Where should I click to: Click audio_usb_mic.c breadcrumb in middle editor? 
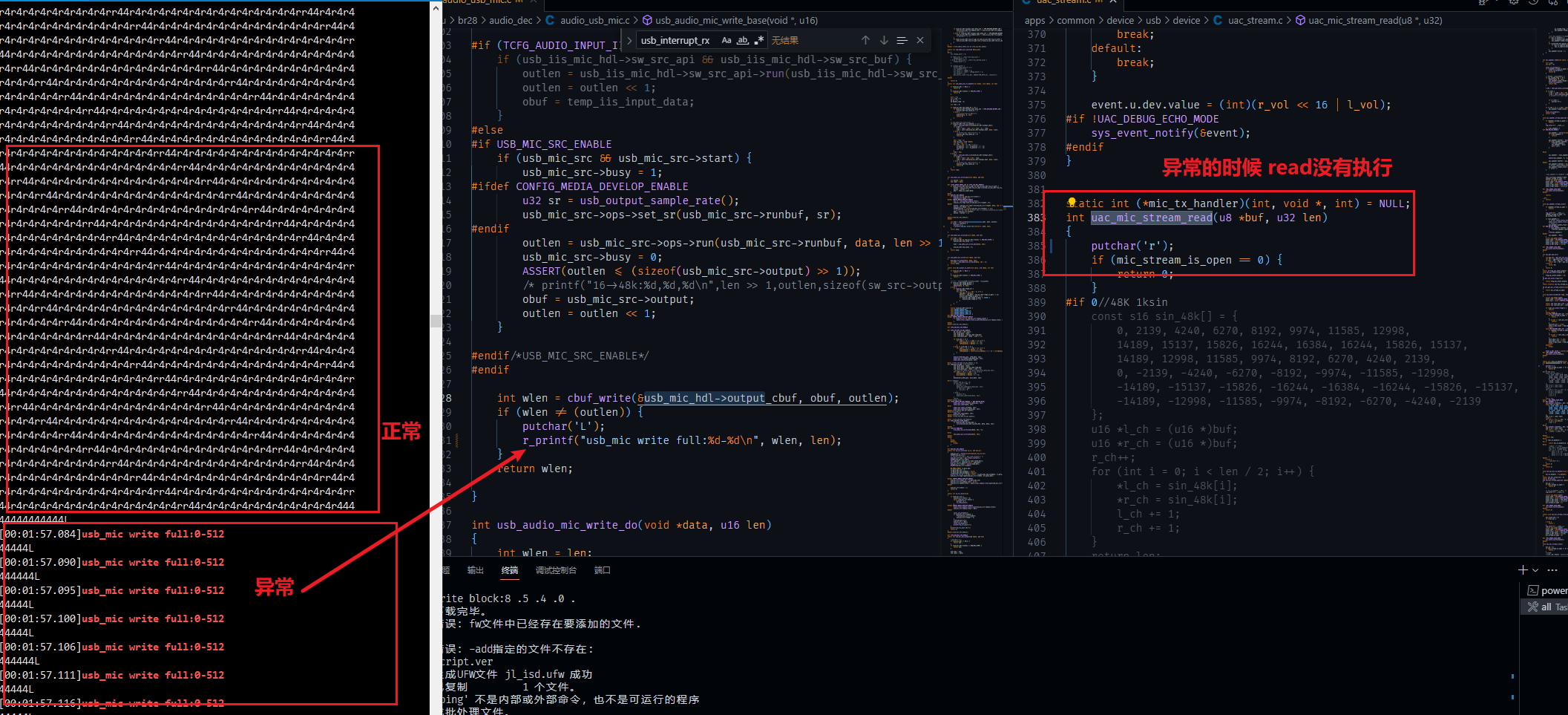595,20
